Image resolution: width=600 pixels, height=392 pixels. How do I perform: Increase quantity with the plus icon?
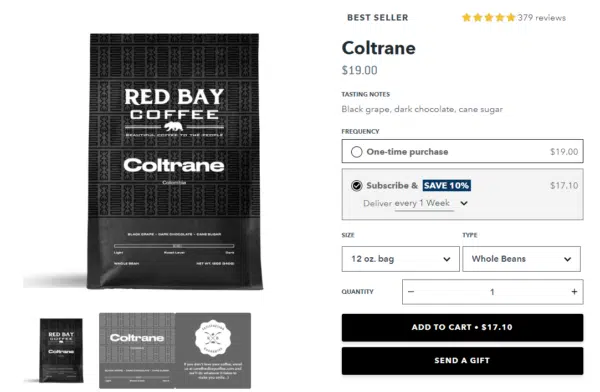click(x=574, y=292)
